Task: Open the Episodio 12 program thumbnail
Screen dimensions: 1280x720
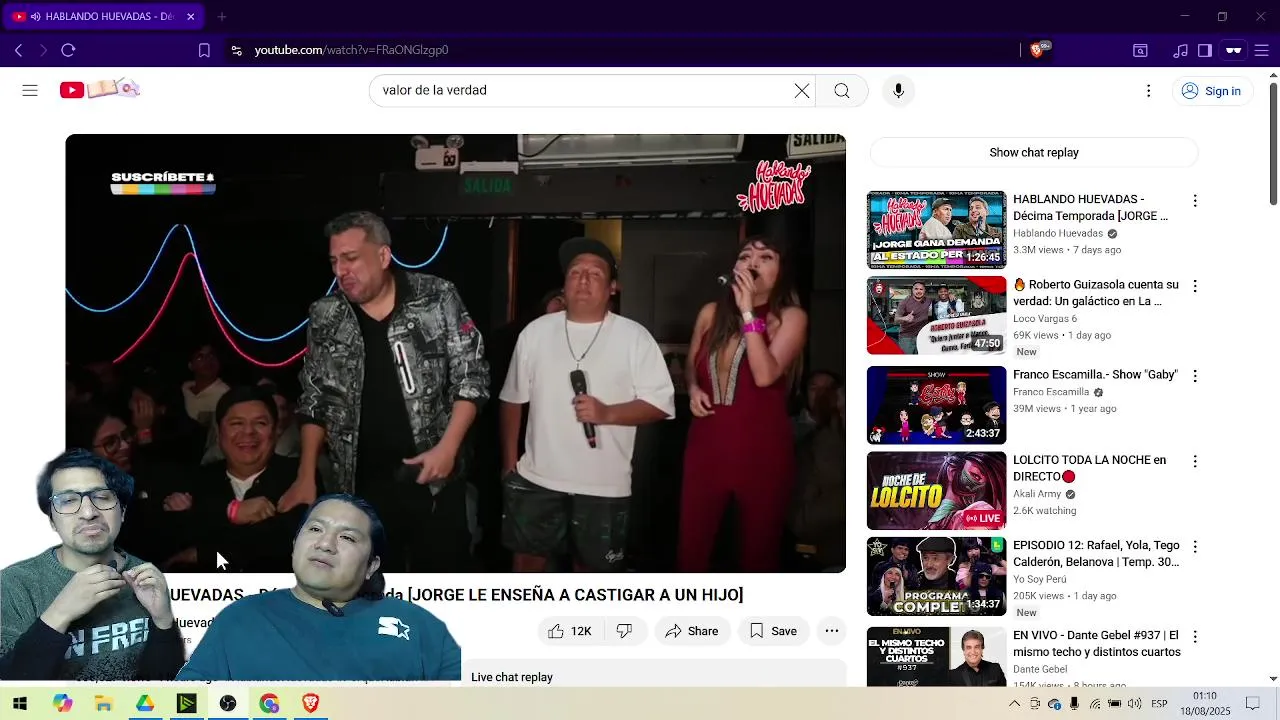Action: pyautogui.click(x=936, y=577)
